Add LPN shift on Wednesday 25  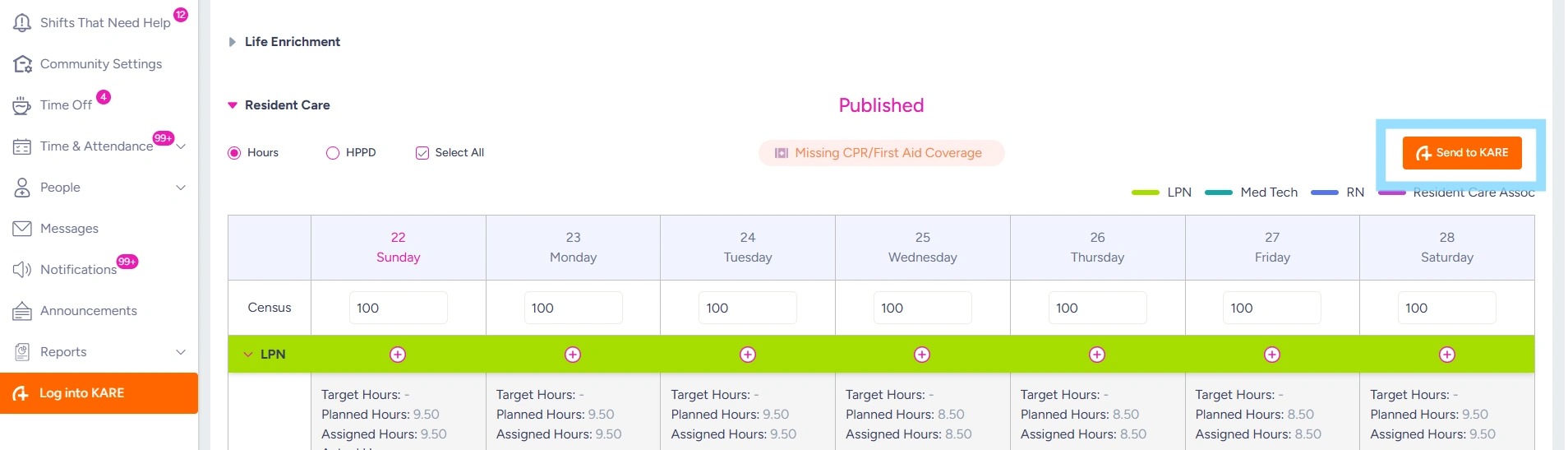point(922,355)
